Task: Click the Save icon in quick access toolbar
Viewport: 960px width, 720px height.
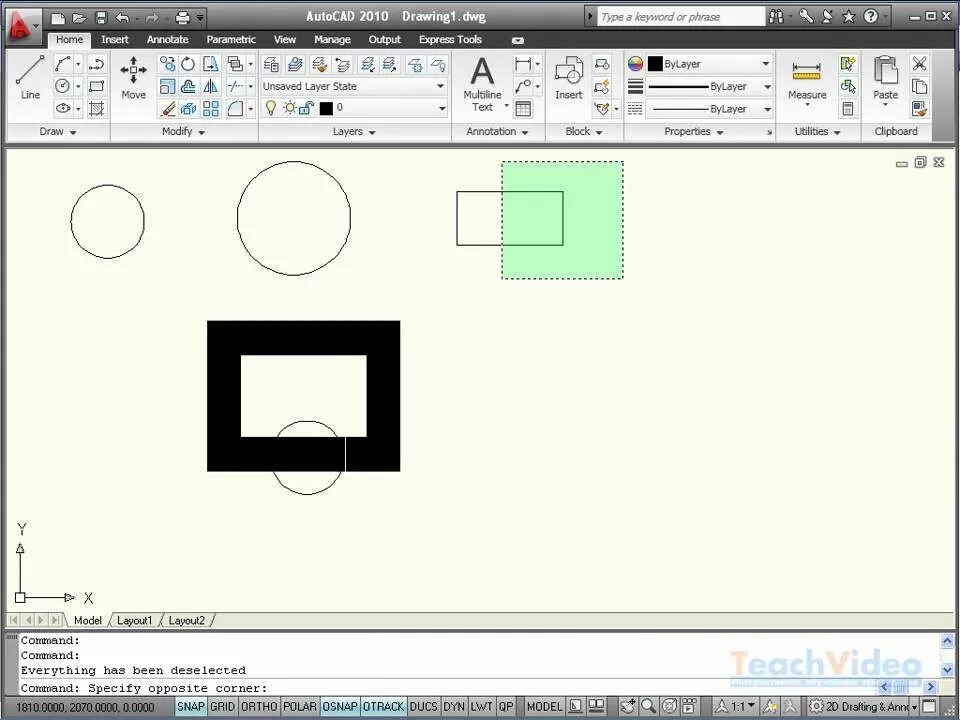Action: [102, 17]
